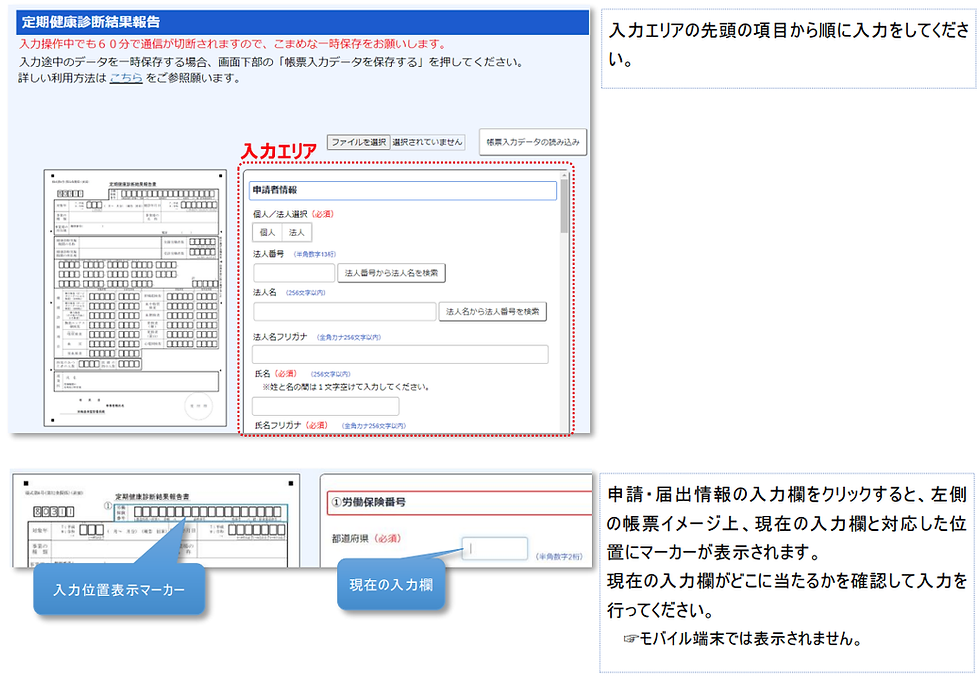Click the ファイルを選択 button
Screen dimensions: 980x680
(359, 142)
